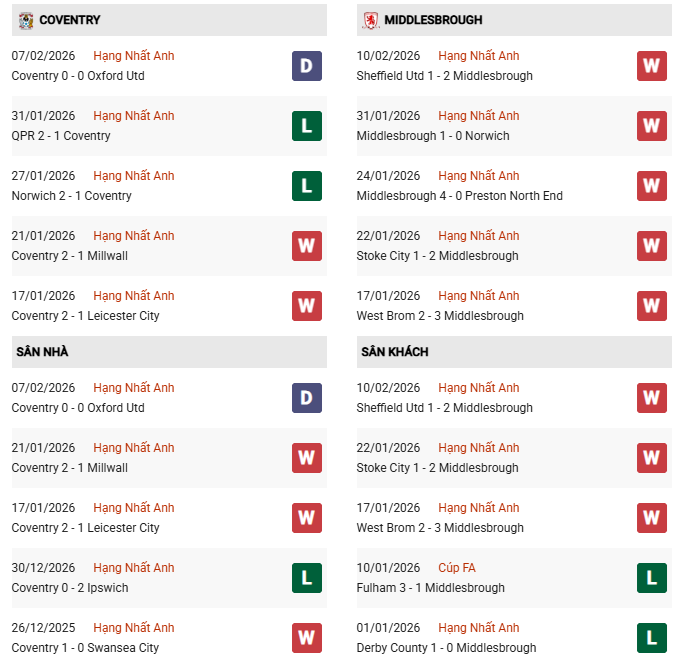Click the Coventry club crest icon

pyautogui.click(x=25, y=20)
